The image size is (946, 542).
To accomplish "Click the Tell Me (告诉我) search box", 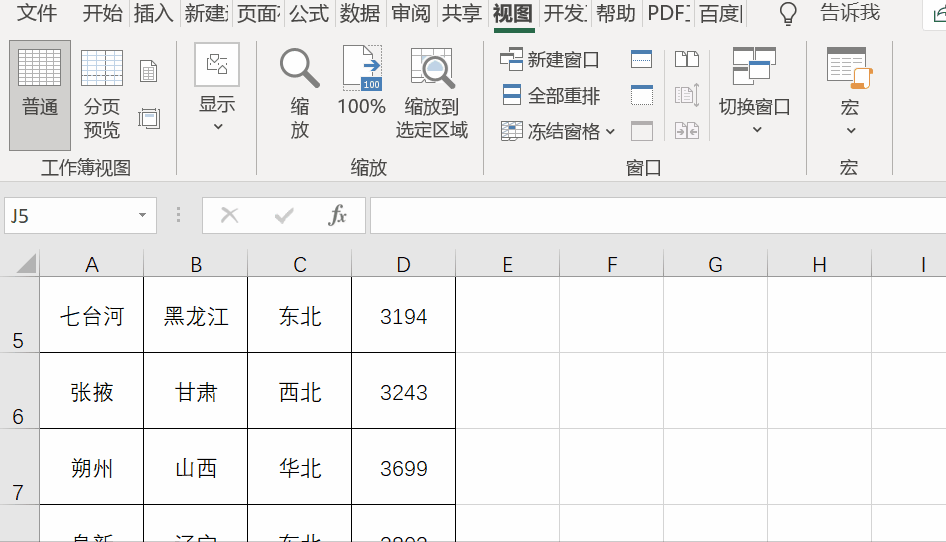I will coord(849,13).
